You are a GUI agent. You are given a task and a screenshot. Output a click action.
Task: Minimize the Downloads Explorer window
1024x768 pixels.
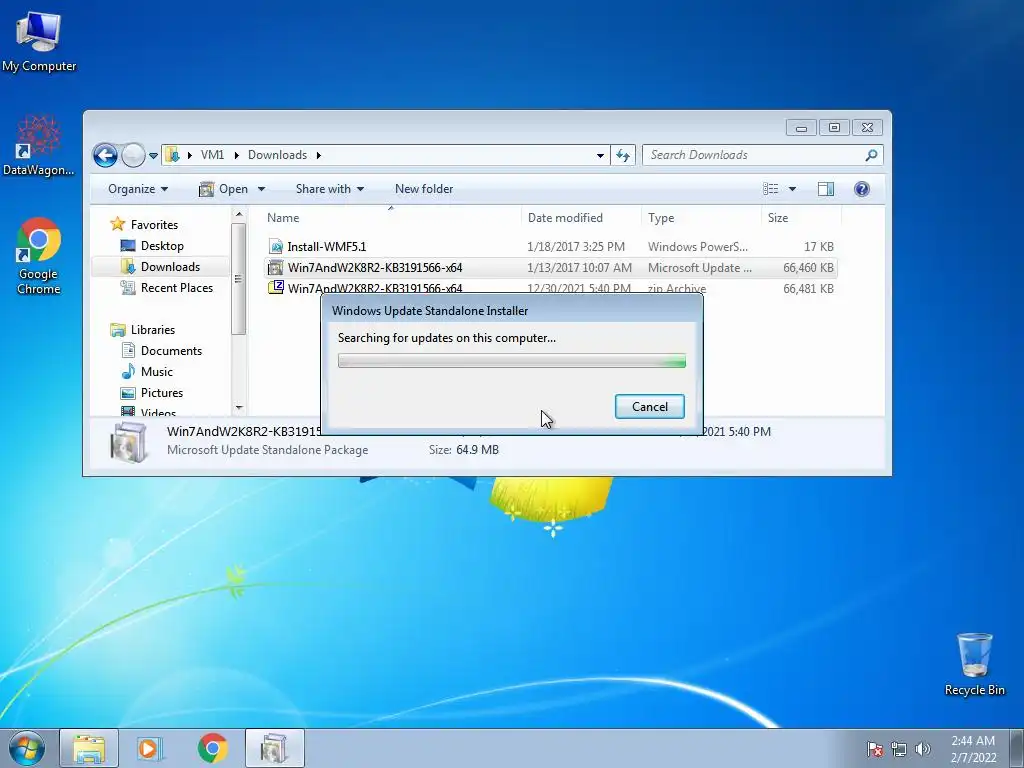[x=801, y=128]
